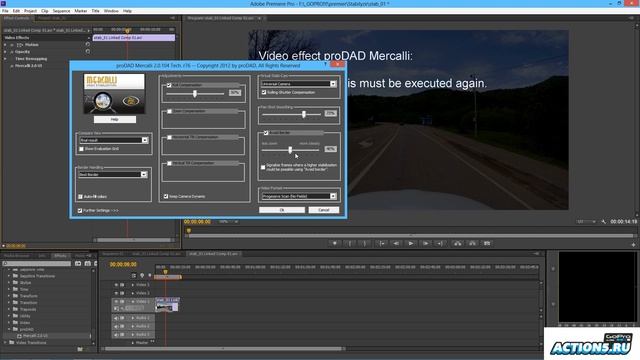Enable the Zoom Compensation checkbox

coord(169,111)
